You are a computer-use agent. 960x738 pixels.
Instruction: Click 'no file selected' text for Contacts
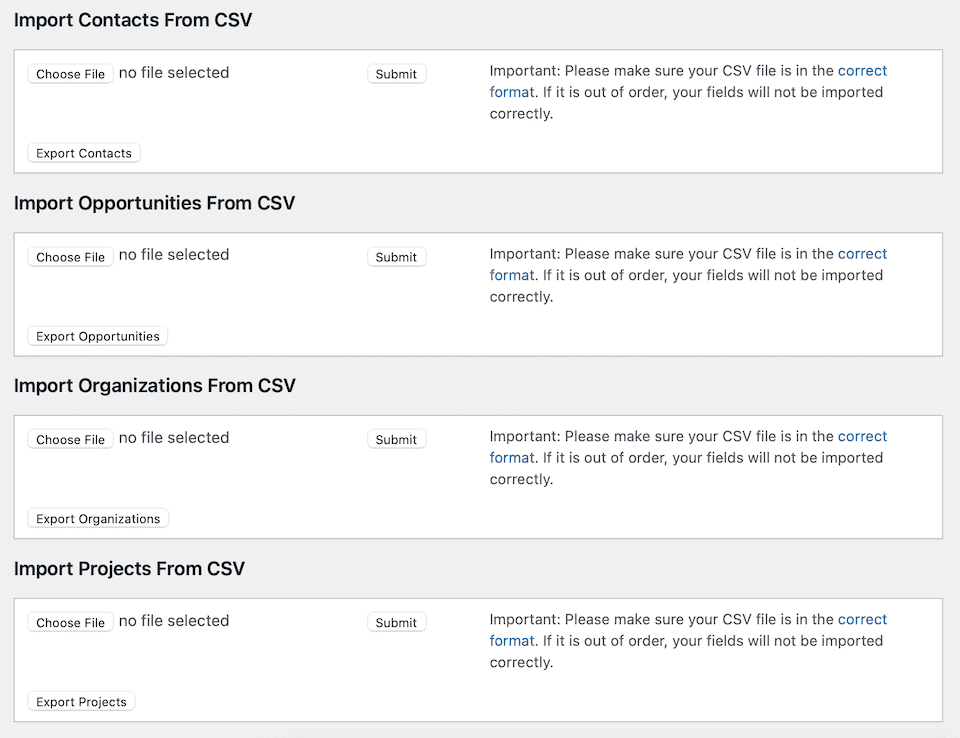point(174,73)
